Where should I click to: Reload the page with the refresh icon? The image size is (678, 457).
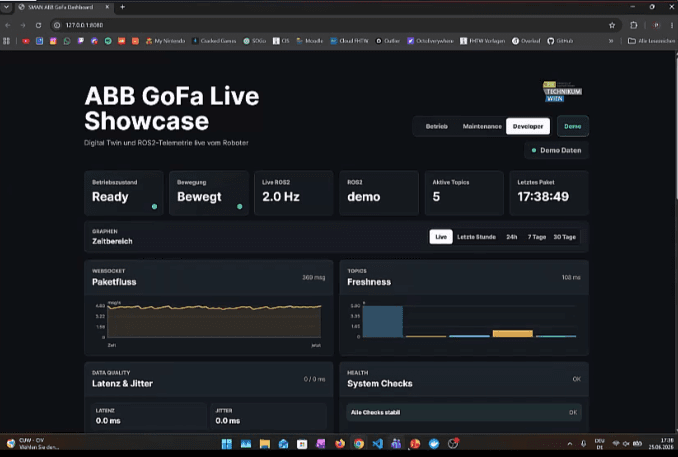tap(38, 25)
